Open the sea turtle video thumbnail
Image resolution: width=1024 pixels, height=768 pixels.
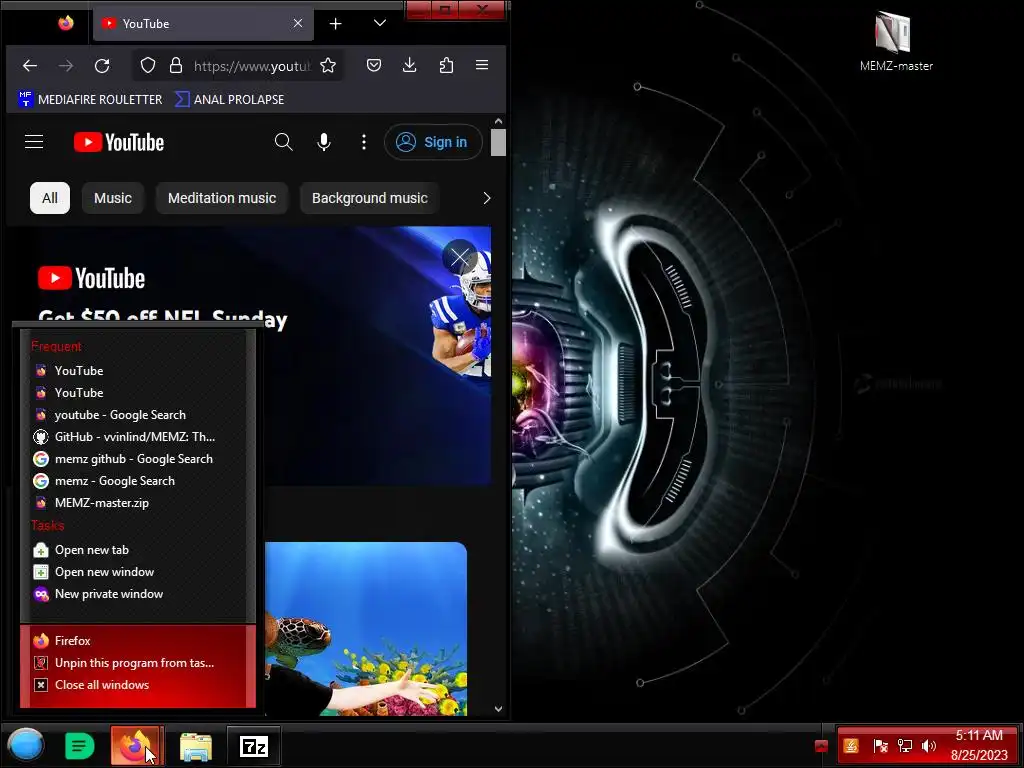point(366,628)
